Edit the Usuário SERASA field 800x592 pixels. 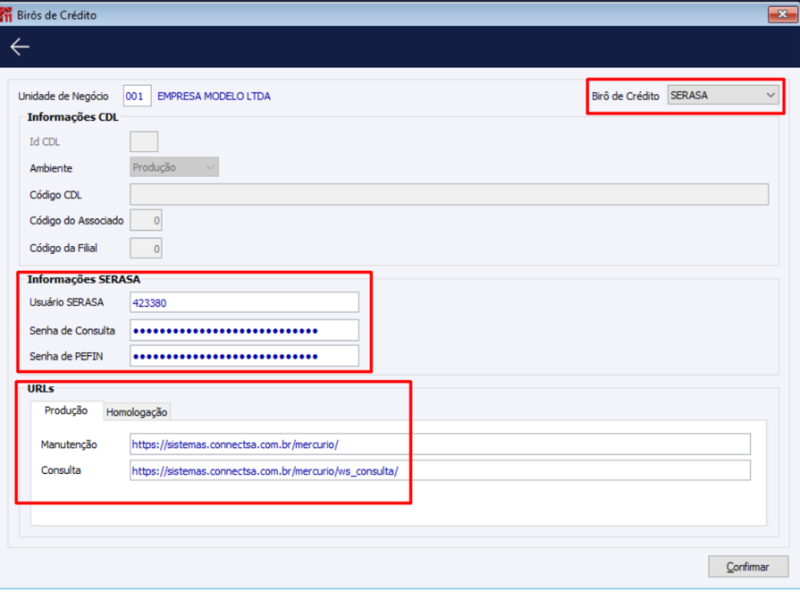pos(244,303)
